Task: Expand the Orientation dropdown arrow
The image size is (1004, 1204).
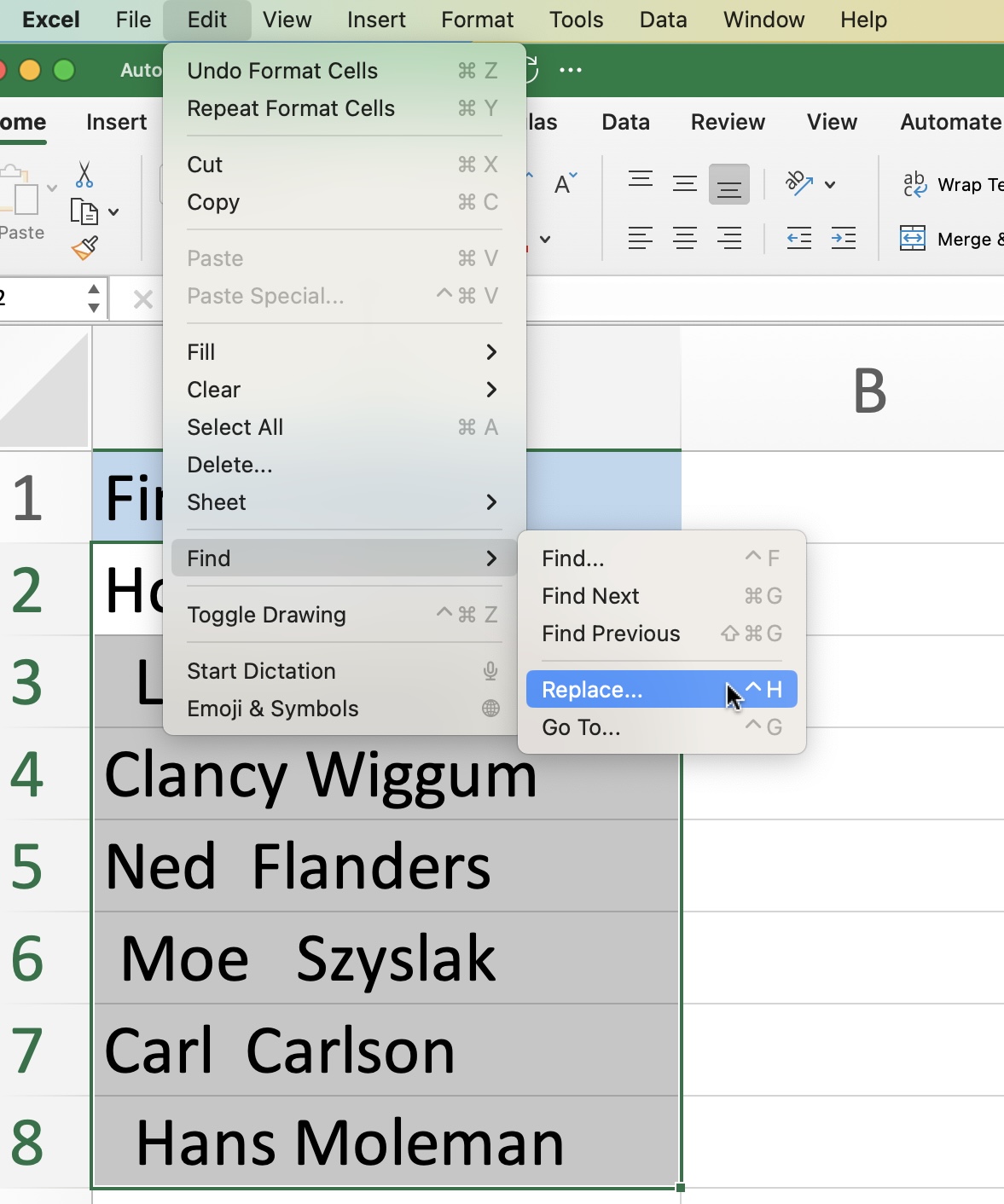Action: [x=830, y=184]
